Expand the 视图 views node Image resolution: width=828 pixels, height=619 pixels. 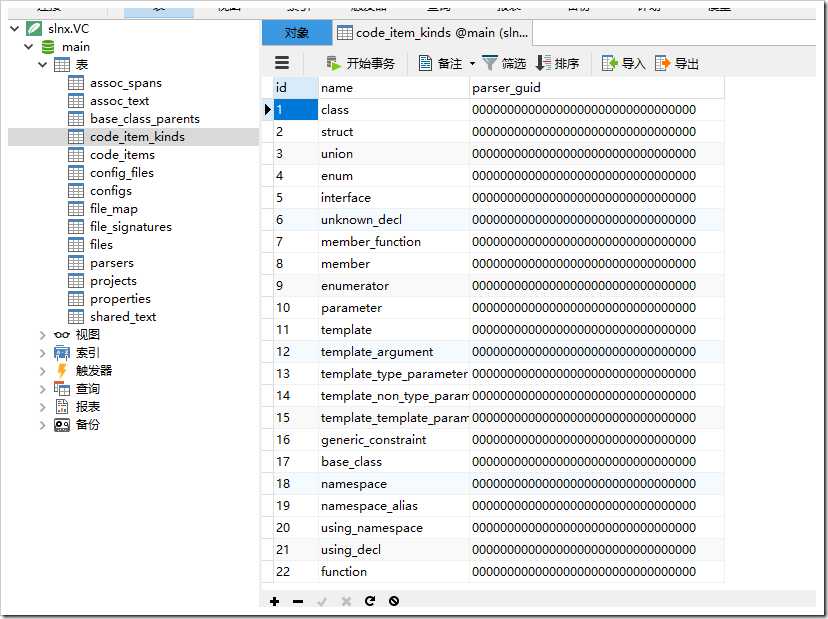pos(42,335)
